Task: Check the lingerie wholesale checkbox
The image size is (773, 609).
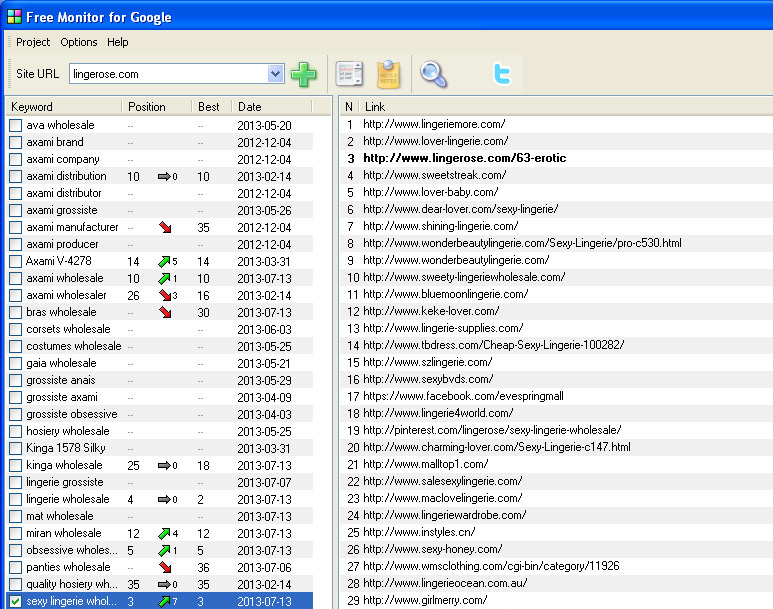Action: point(15,500)
